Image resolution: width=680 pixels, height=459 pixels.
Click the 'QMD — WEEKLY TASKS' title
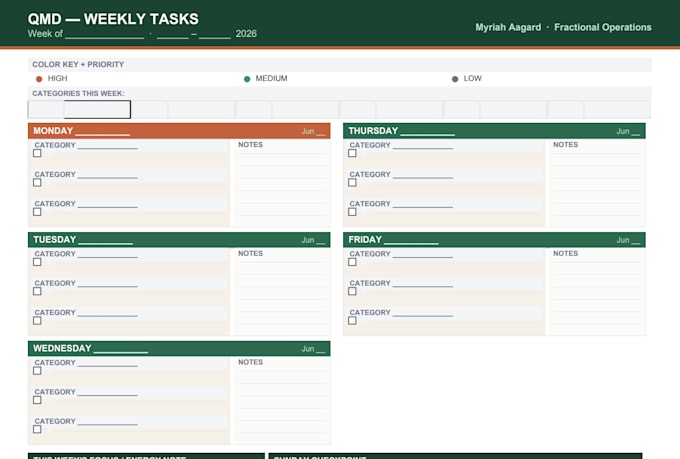113,19
